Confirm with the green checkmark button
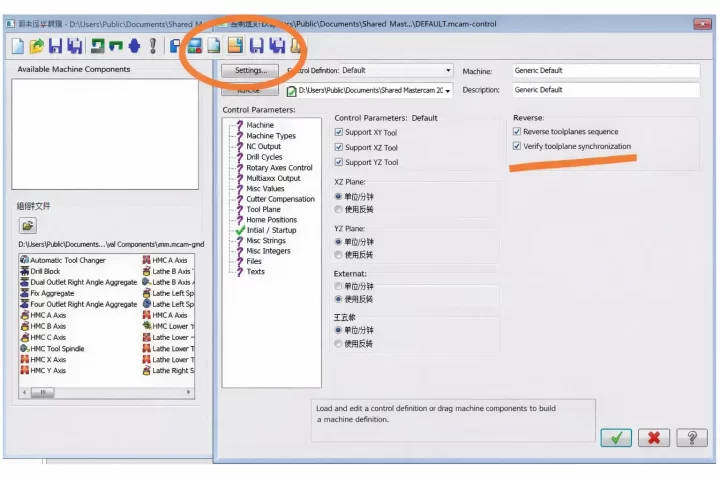The width and height of the screenshot is (720, 480). coord(616,438)
